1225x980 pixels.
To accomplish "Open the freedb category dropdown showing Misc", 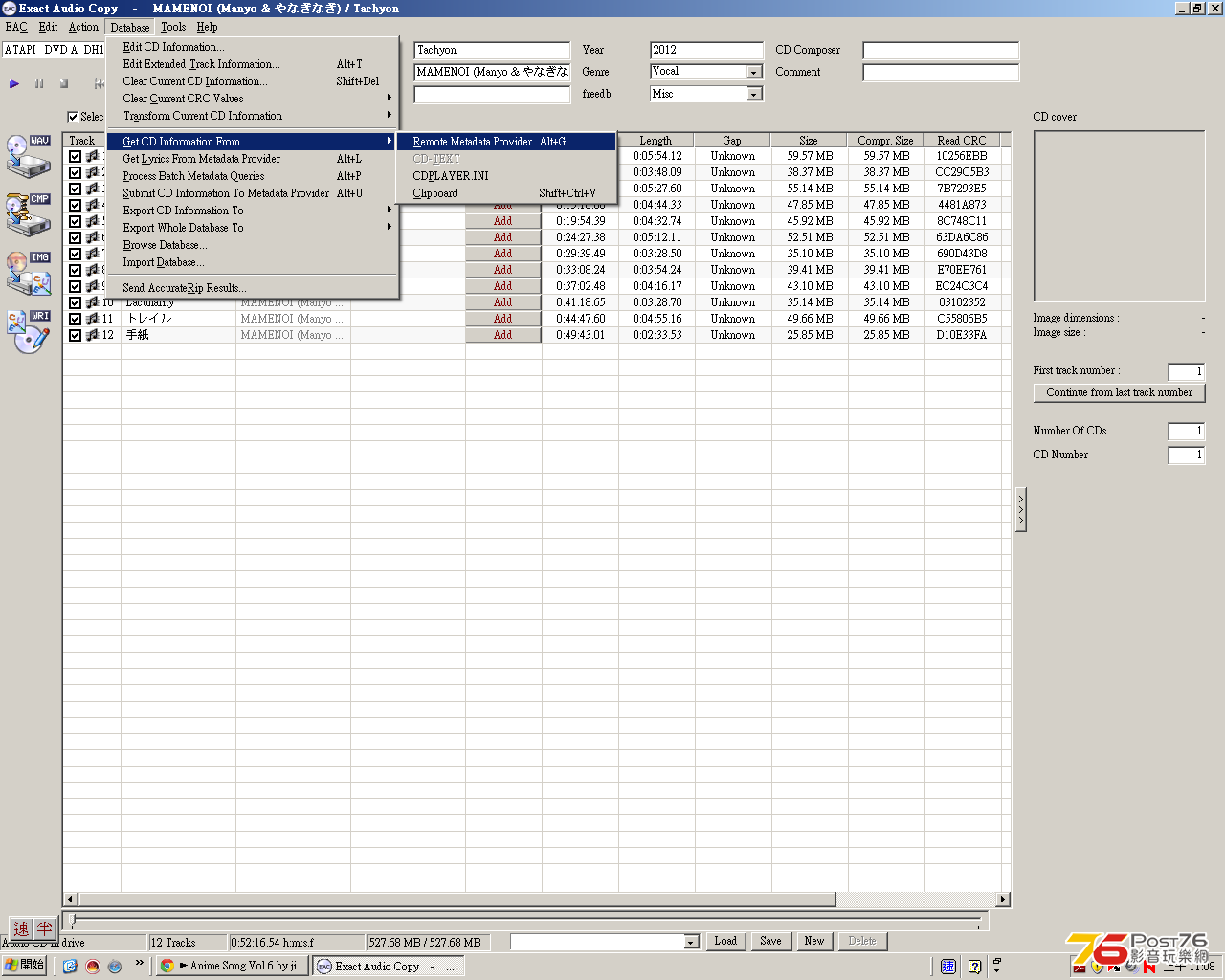I will point(754,94).
